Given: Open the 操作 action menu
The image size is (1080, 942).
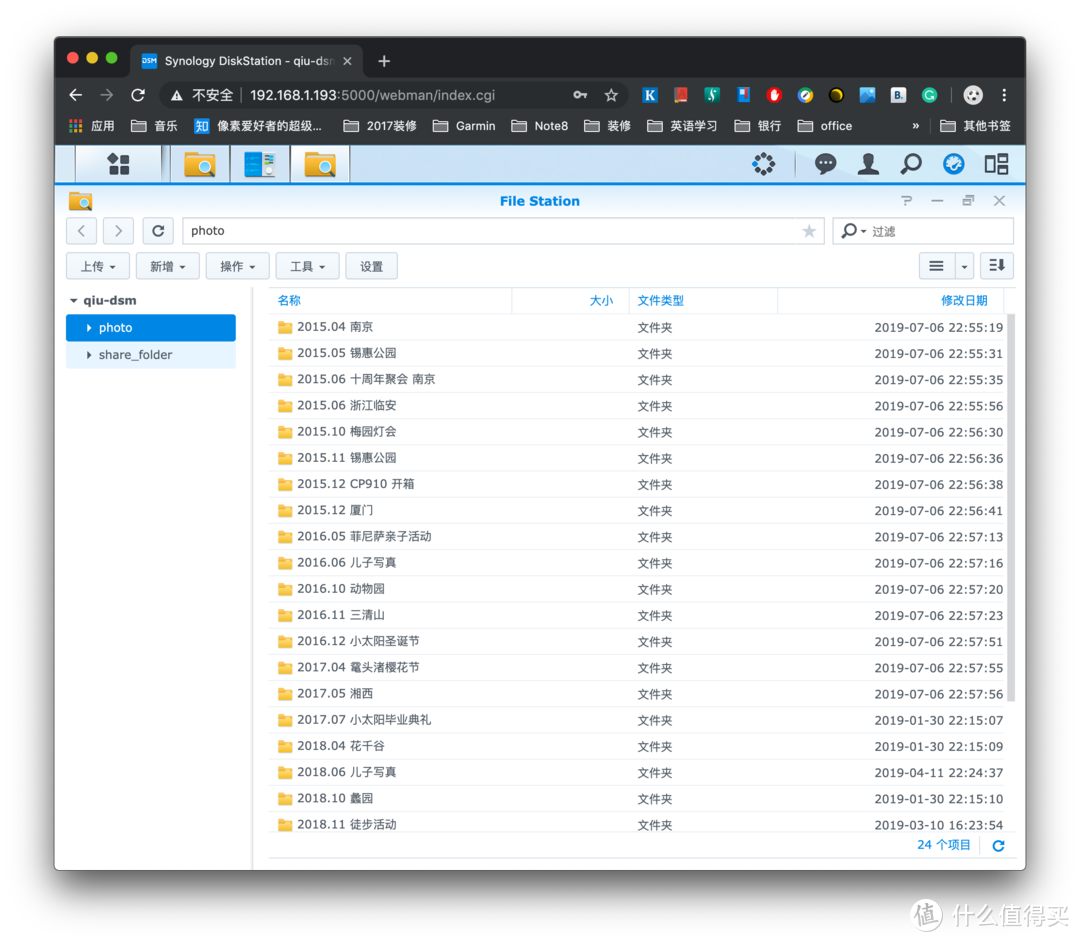Looking at the screenshot, I should [x=236, y=266].
